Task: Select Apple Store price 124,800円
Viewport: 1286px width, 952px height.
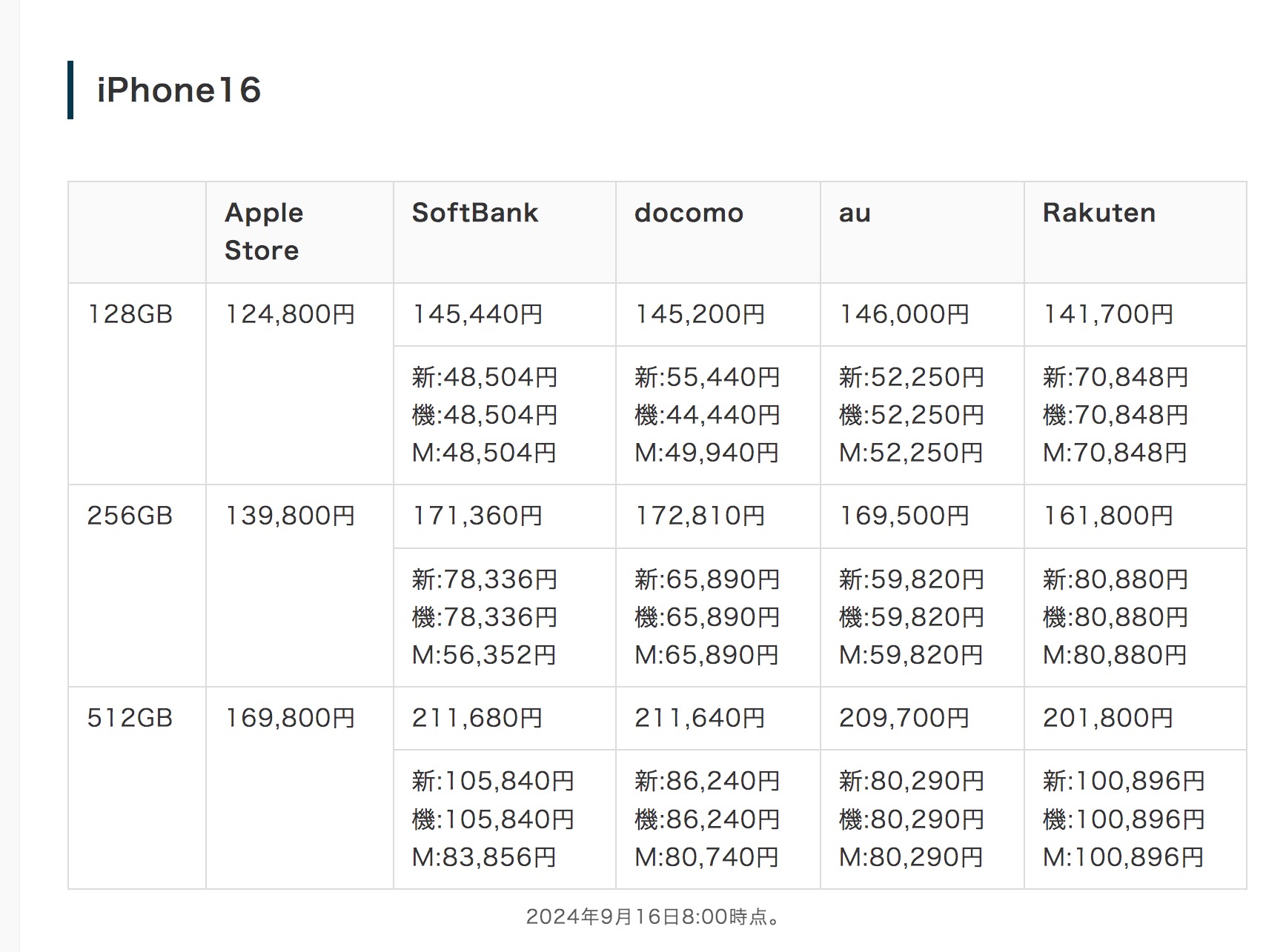Action: pos(290,314)
